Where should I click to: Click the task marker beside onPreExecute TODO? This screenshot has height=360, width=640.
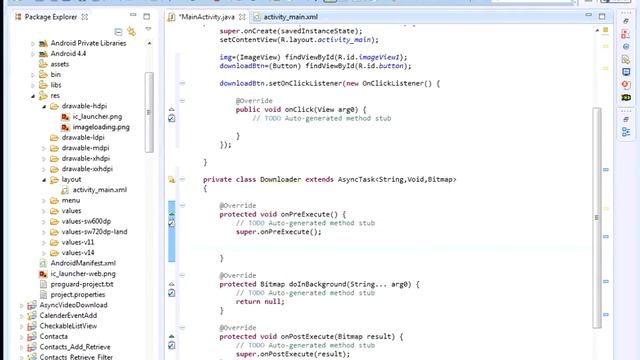pyautogui.click(x=171, y=223)
